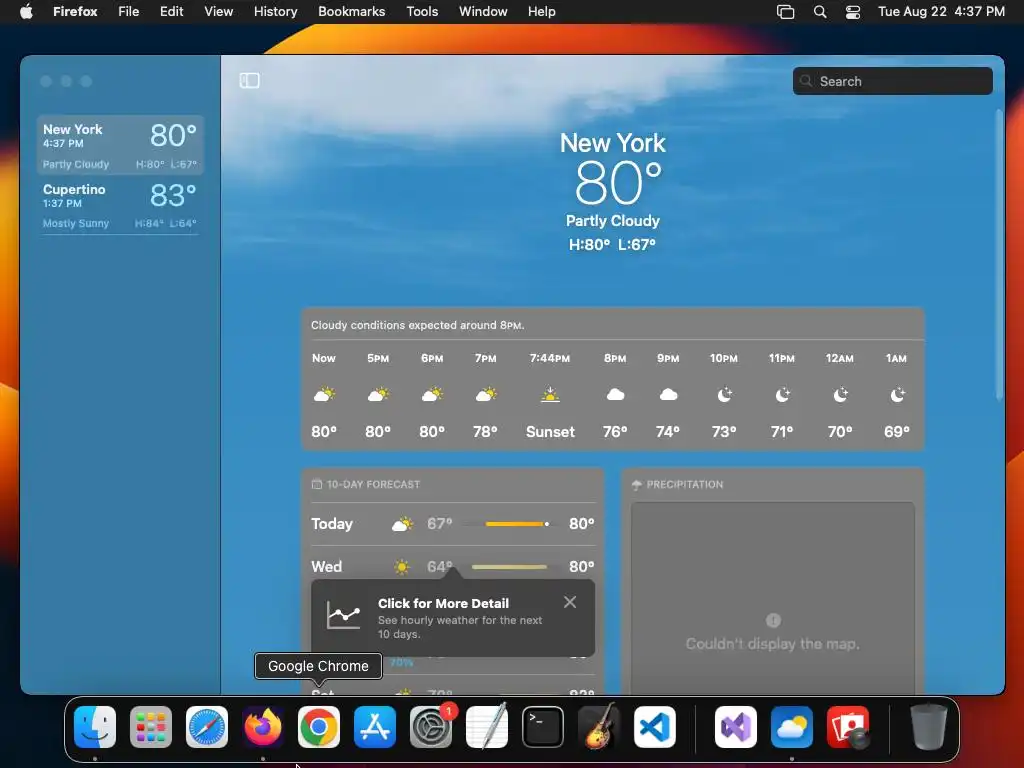Click the 5PM partly cloudy icon
Image resolution: width=1024 pixels, height=768 pixels.
click(378, 394)
